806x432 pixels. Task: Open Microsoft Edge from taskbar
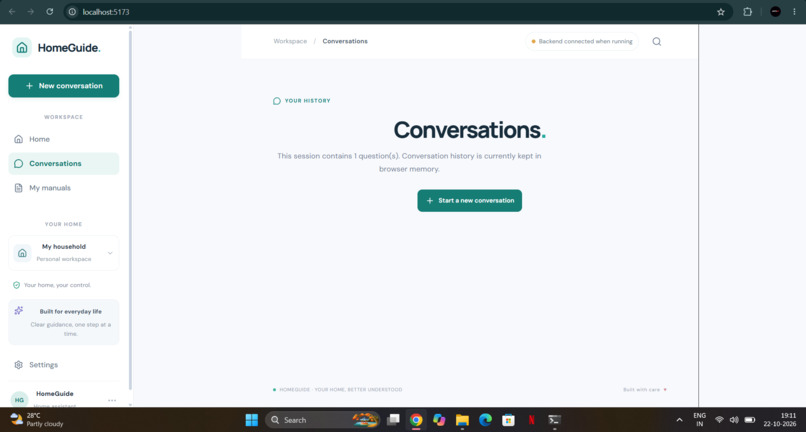point(485,420)
